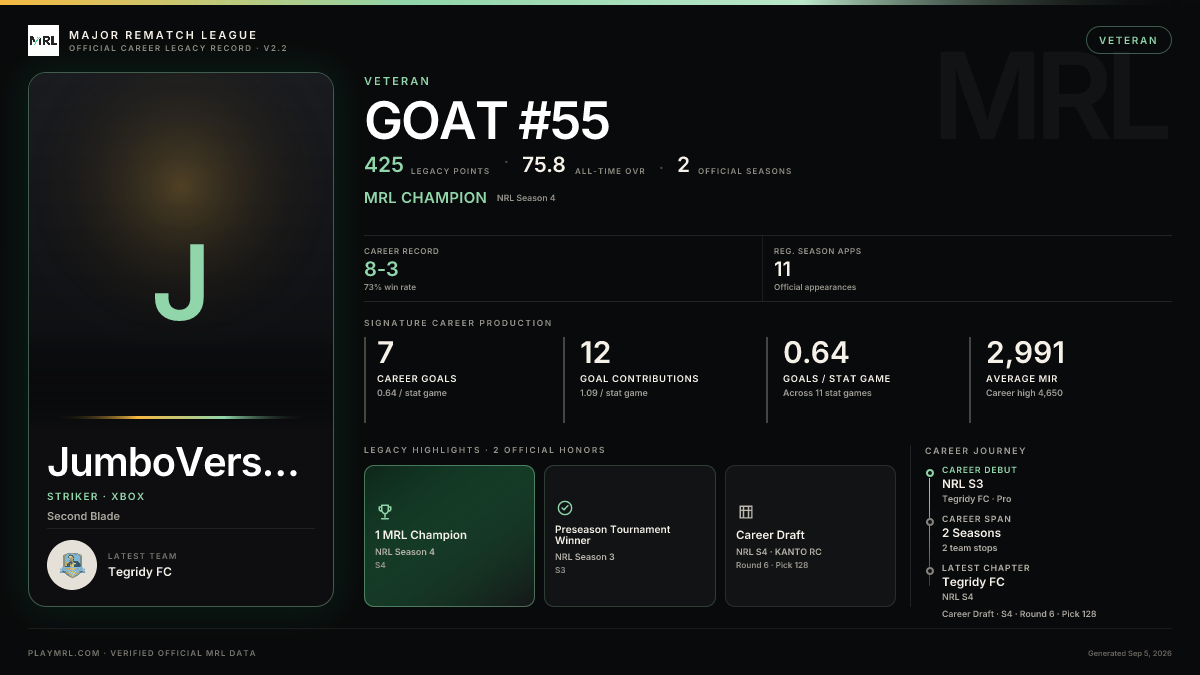The width and height of the screenshot is (1200, 675).
Task: Open the Career Draft highlight card
Action: (810, 536)
